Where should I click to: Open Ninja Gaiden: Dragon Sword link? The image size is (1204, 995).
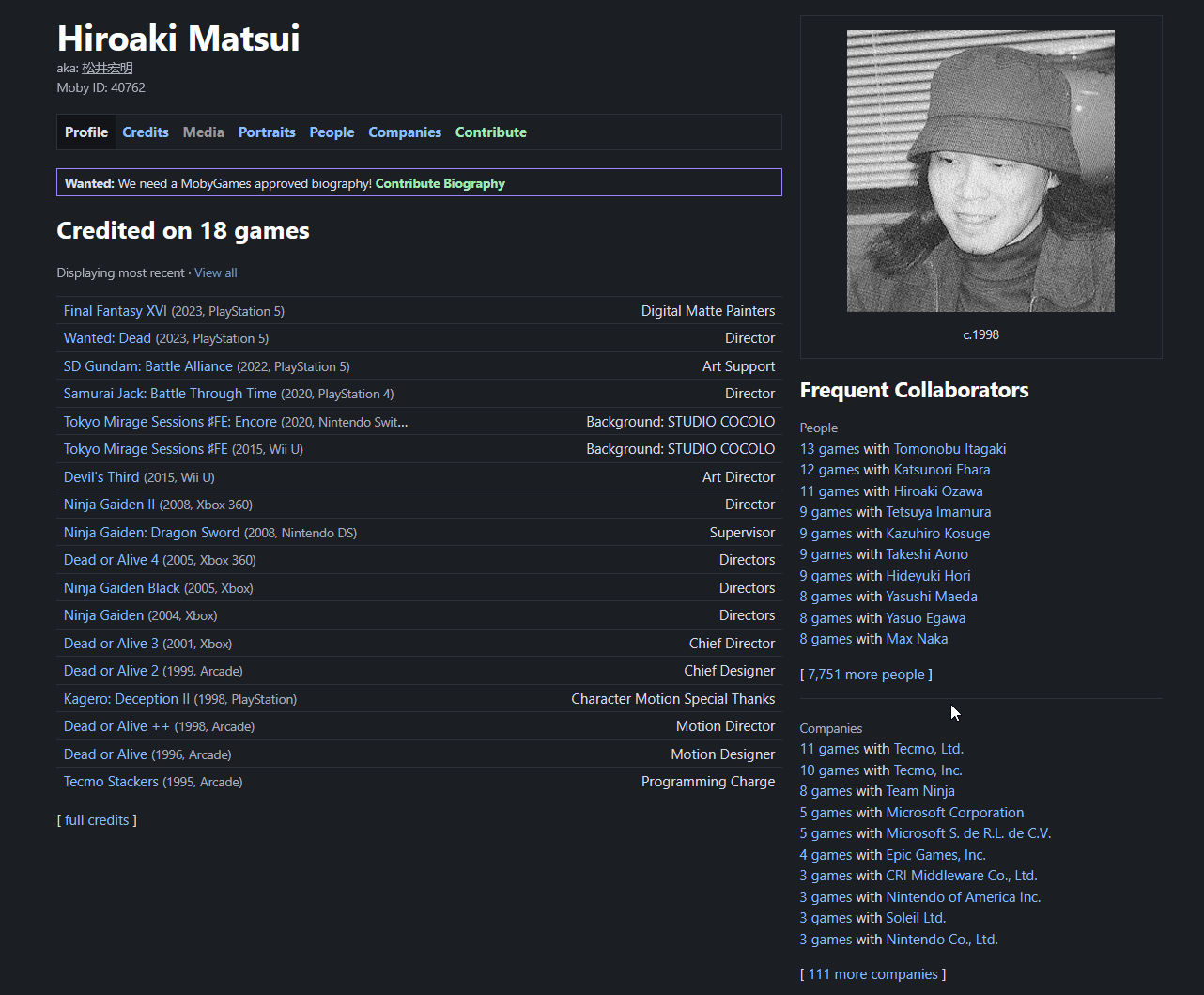coord(152,533)
